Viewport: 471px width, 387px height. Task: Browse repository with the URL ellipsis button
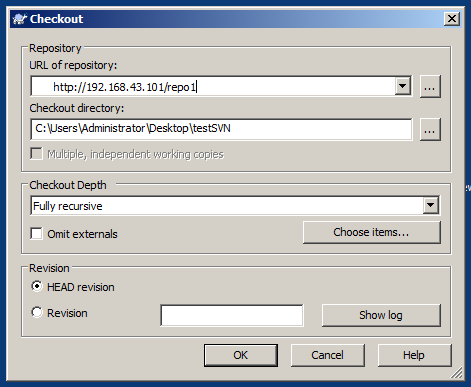(x=430, y=87)
